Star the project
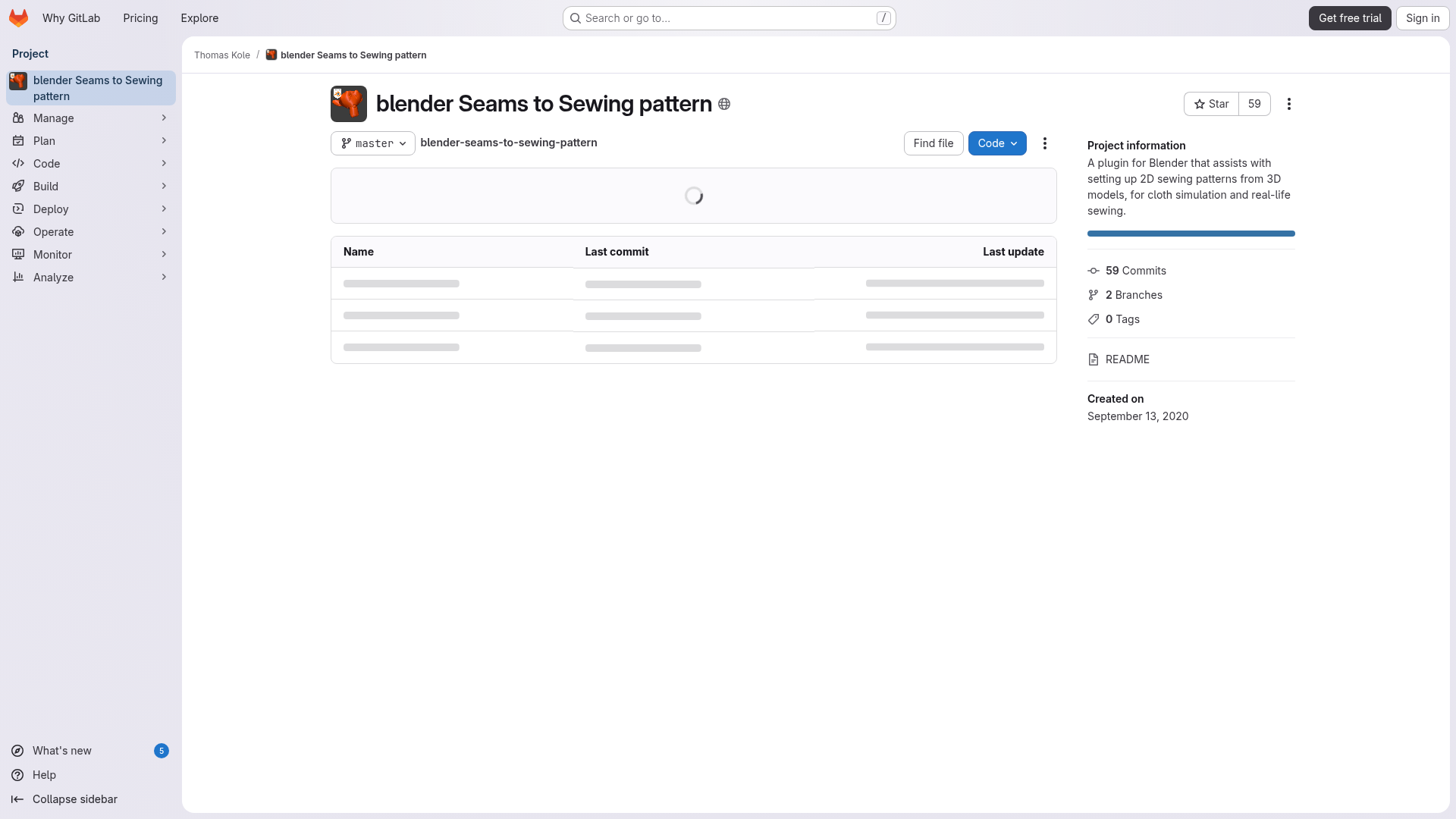Image resolution: width=1456 pixels, height=819 pixels. pyautogui.click(x=1211, y=104)
